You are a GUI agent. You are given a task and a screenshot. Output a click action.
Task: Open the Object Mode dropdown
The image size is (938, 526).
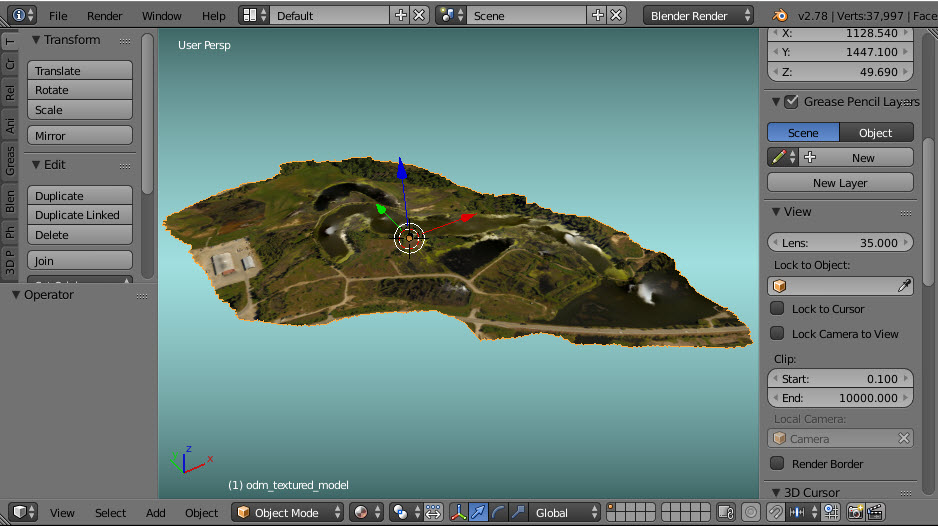click(x=288, y=512)
